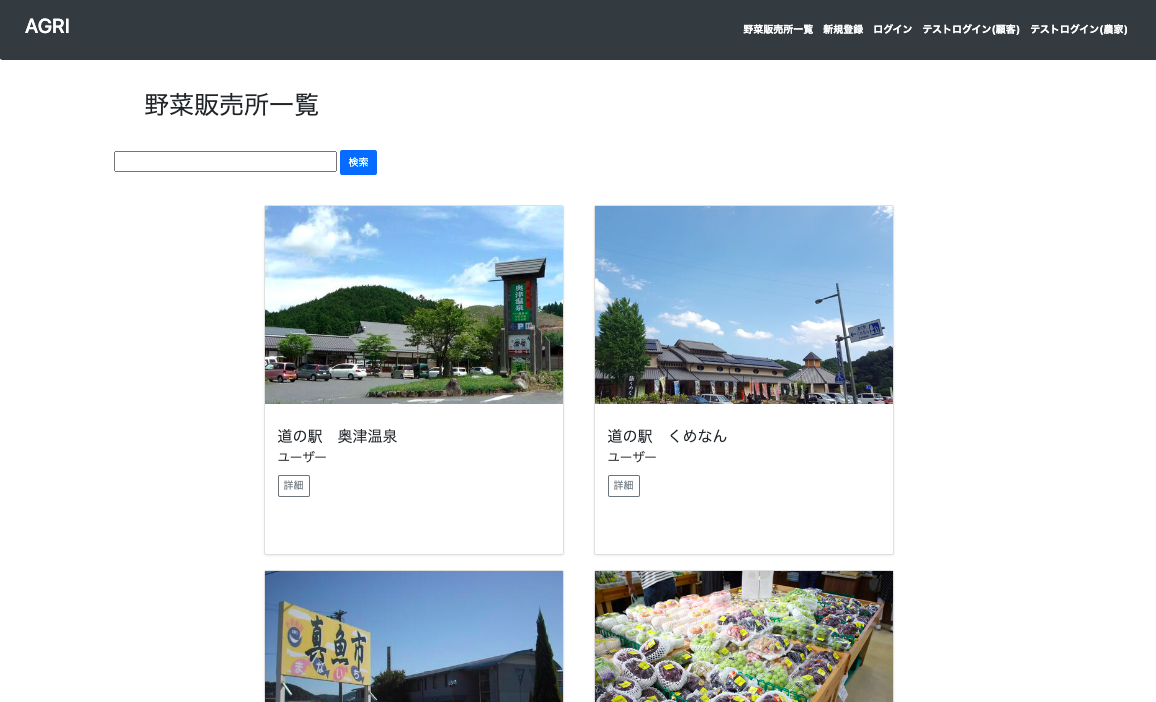
Task: Click the 検索 search button
Action: point(358,162)
